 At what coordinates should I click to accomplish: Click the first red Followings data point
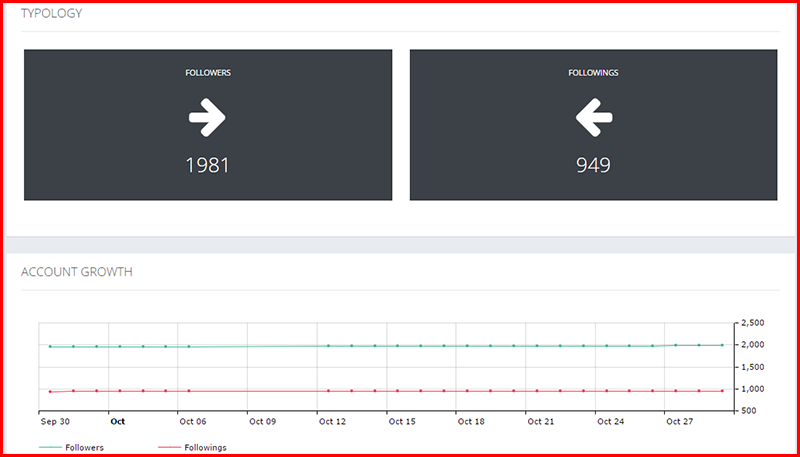50,392
